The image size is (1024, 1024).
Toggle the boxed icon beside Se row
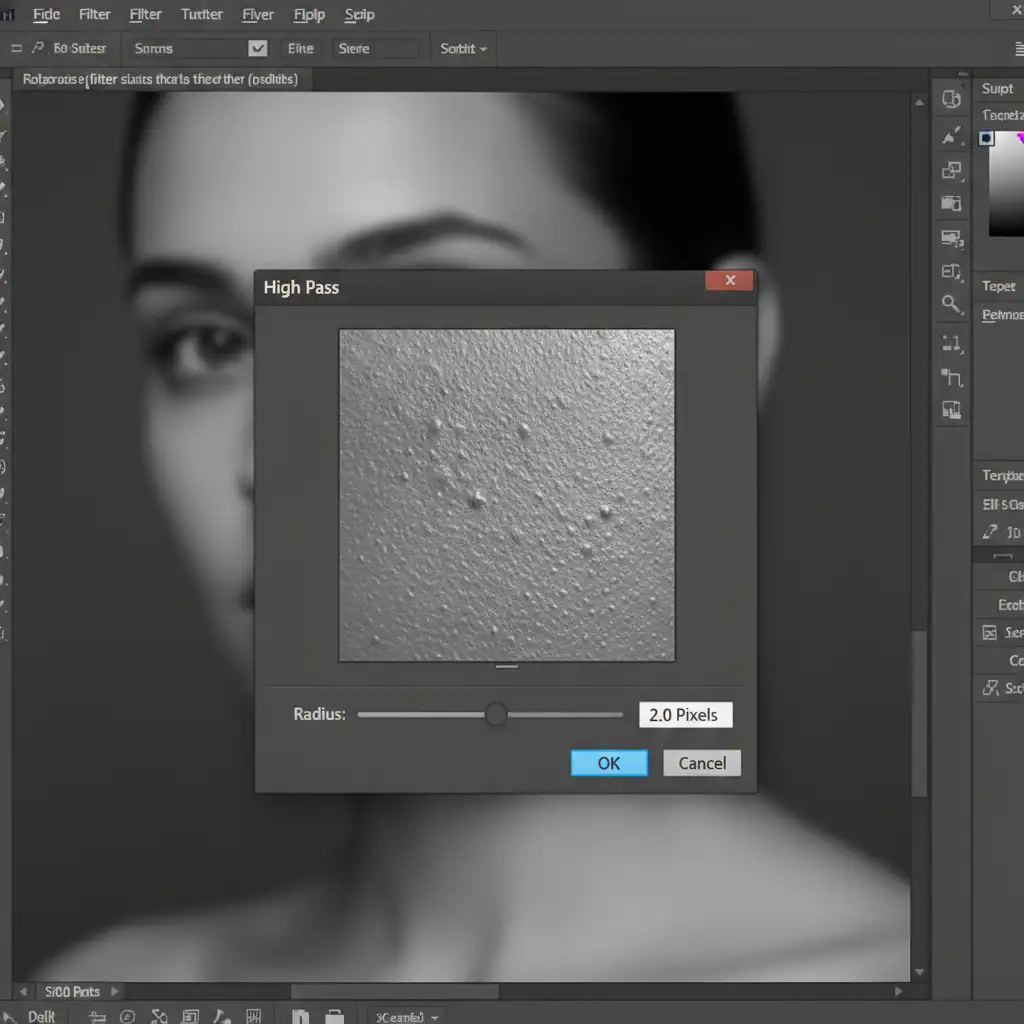coord(989,632)
